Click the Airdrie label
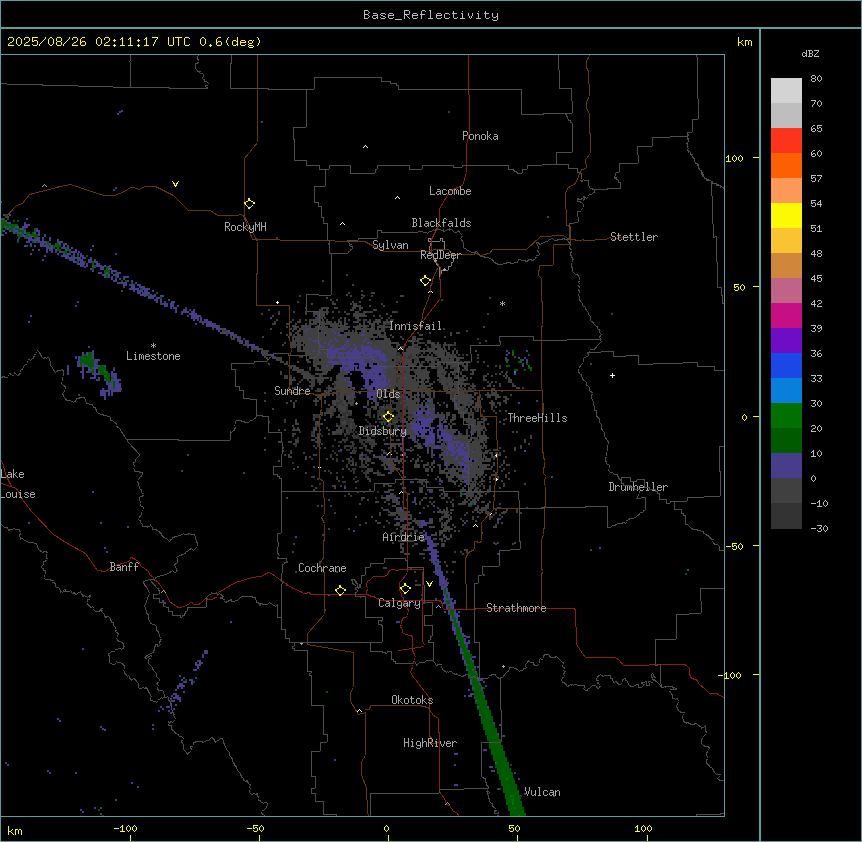This screenshot has width=862, height=842. point(403,537)
